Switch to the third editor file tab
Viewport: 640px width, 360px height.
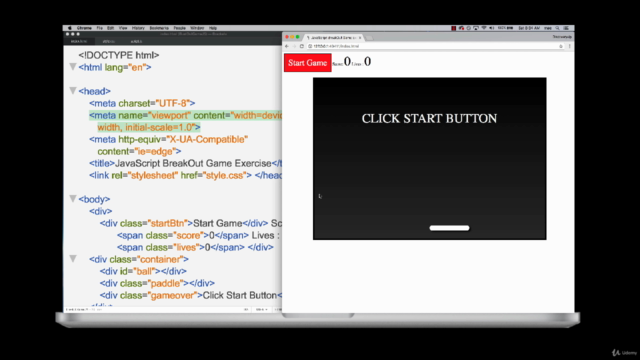point(136,41)
